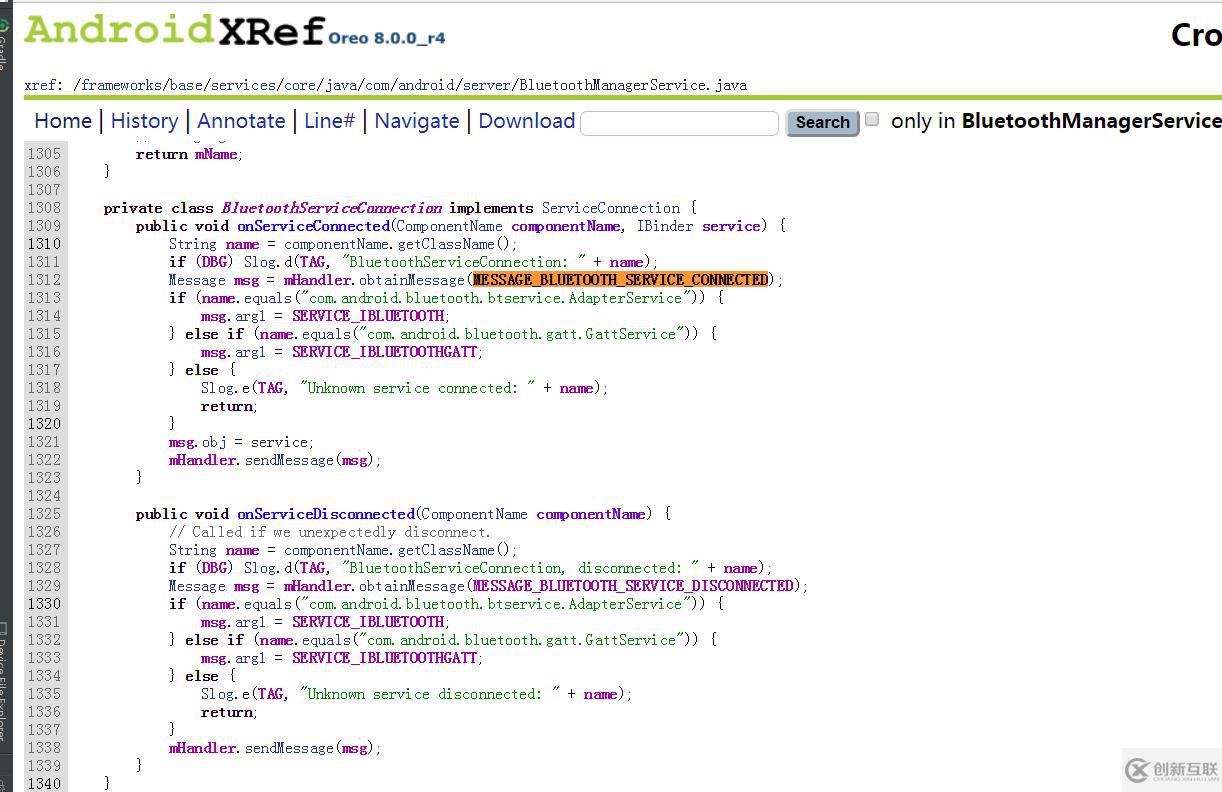The image size is (1222, 792).
Task: Click SERVICE_IBLUETOOTHGATT on line 1316
Action: coord(385,352)
